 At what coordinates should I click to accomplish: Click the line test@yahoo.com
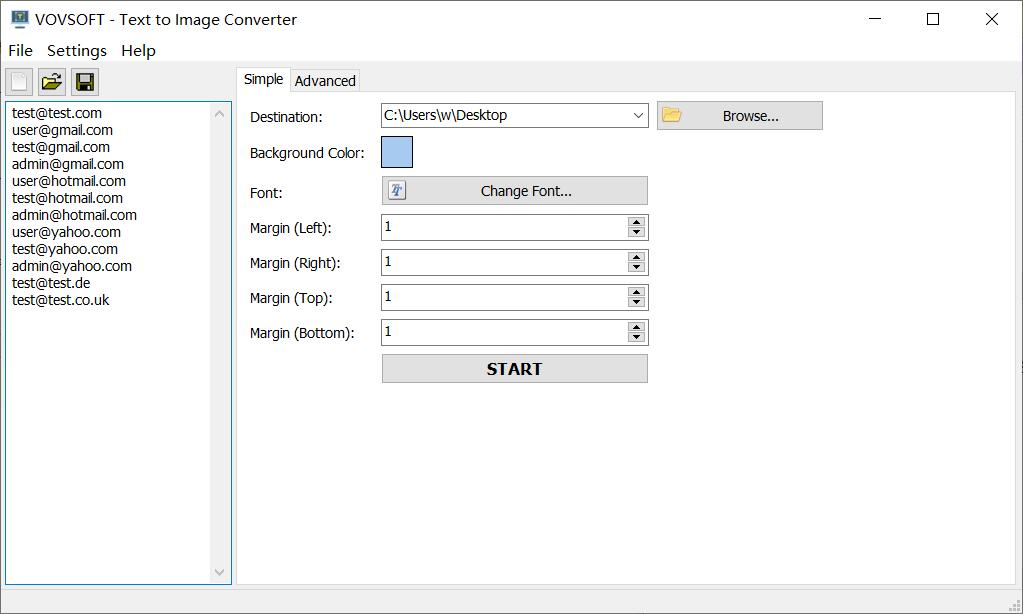(65, 249)
